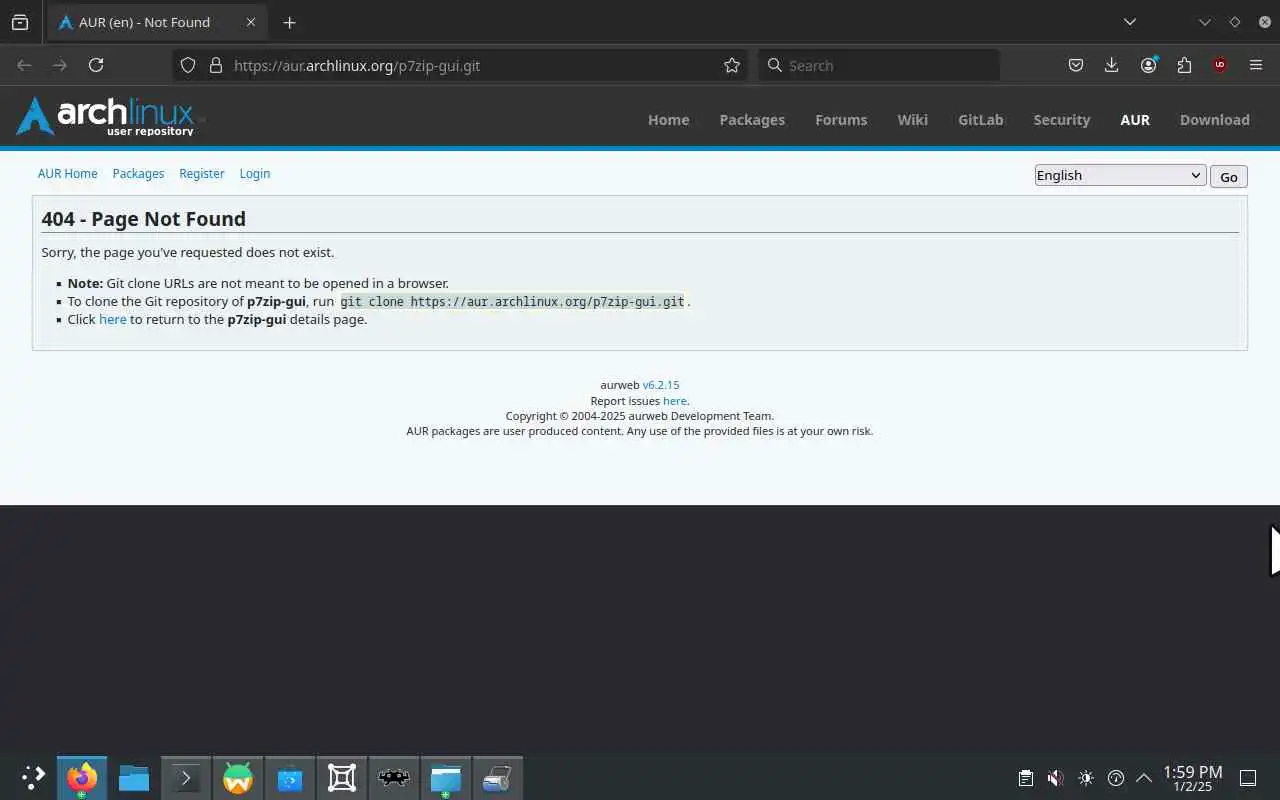Image resolution: width=1280 pixels, height=800 pixels.
Task: Open the Register link
Action: [x=201, y=173]
